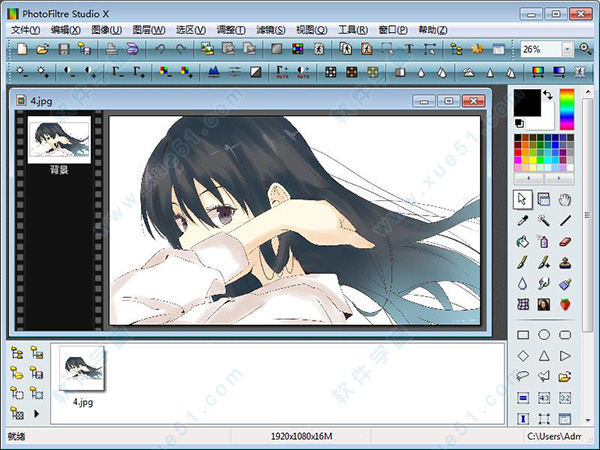Save the image using the floppy disk icon

tap(64, 49)
